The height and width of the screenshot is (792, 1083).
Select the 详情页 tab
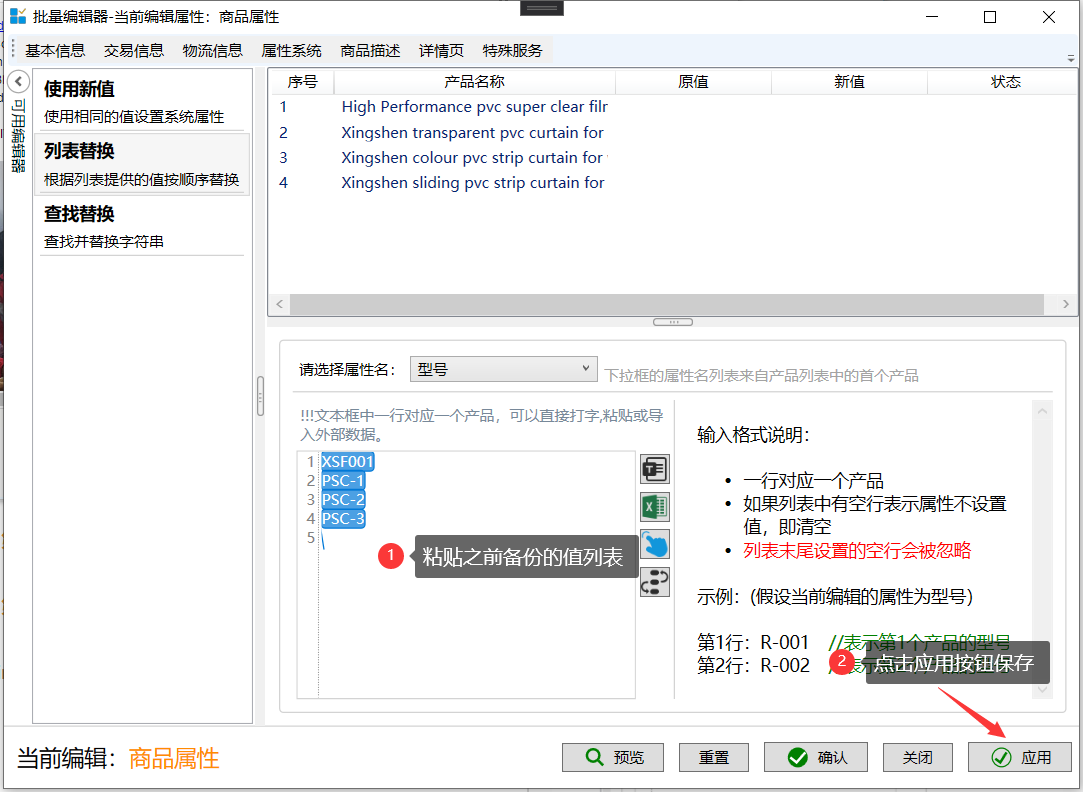(441, 51)
